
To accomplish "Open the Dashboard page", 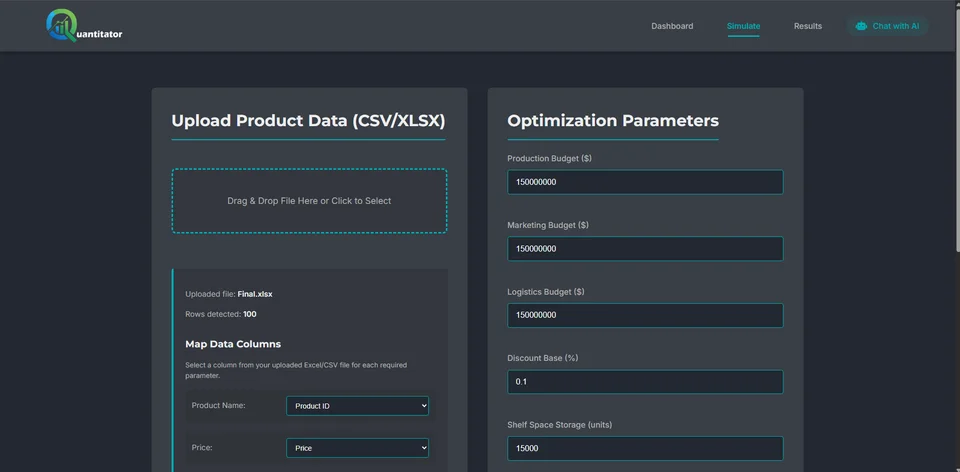I will 672,26.
